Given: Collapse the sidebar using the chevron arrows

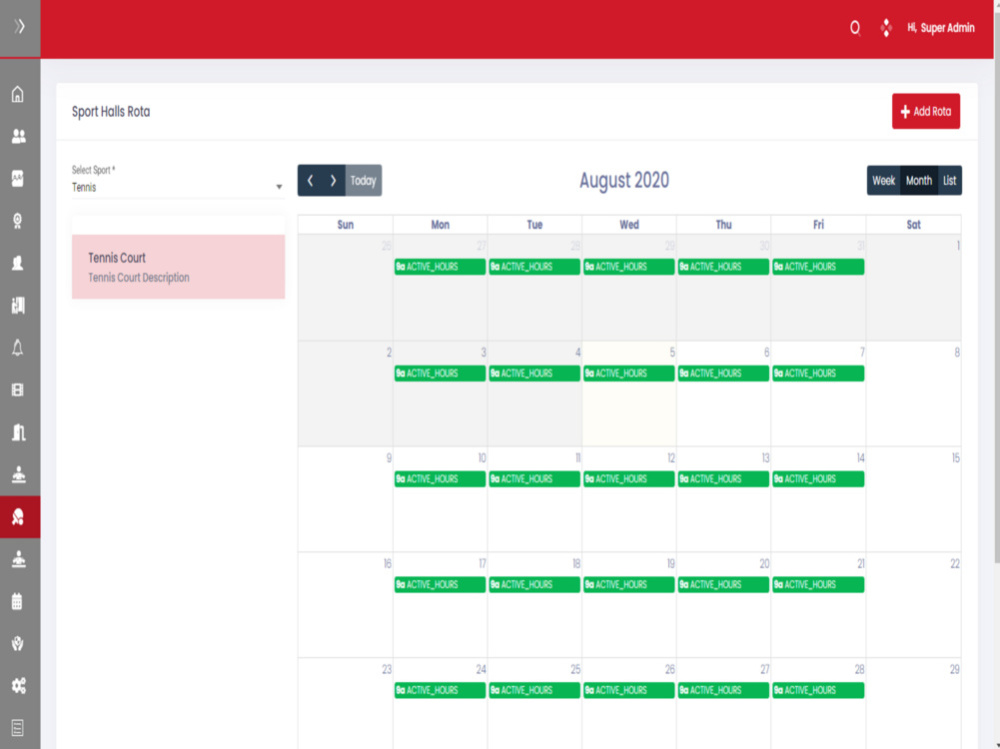Looking at the screenshot, I should [17, 28].
